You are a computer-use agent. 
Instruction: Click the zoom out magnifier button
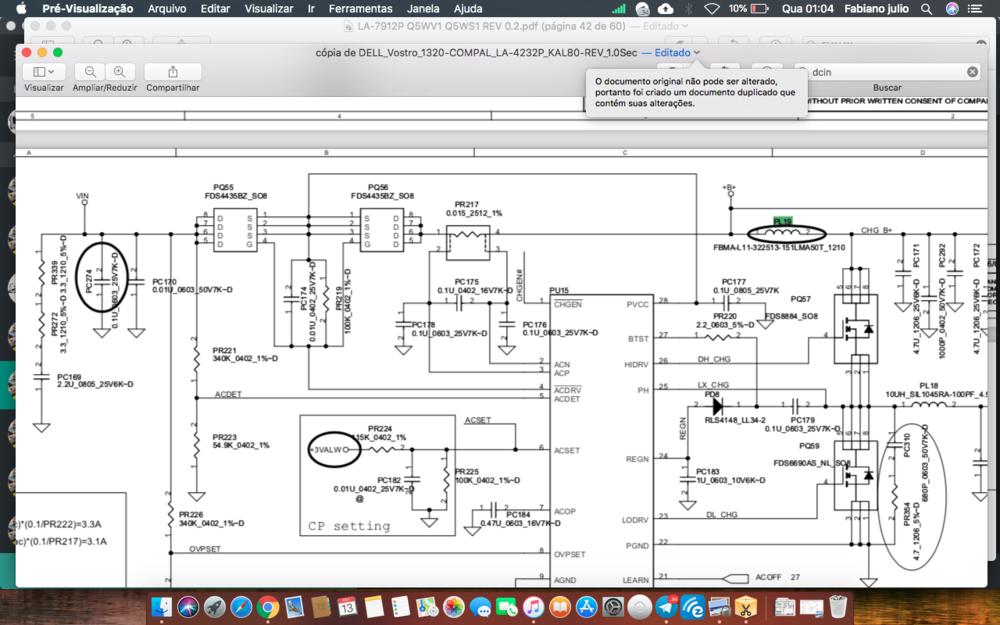coord(90,72)
